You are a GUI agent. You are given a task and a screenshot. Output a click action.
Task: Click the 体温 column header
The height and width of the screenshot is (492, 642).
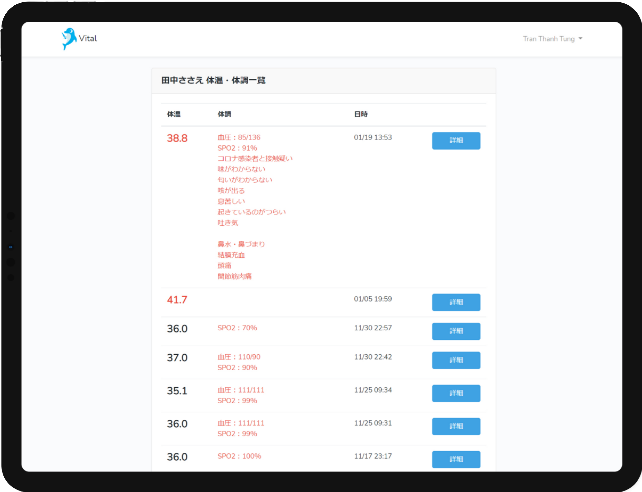click(174, 114)
